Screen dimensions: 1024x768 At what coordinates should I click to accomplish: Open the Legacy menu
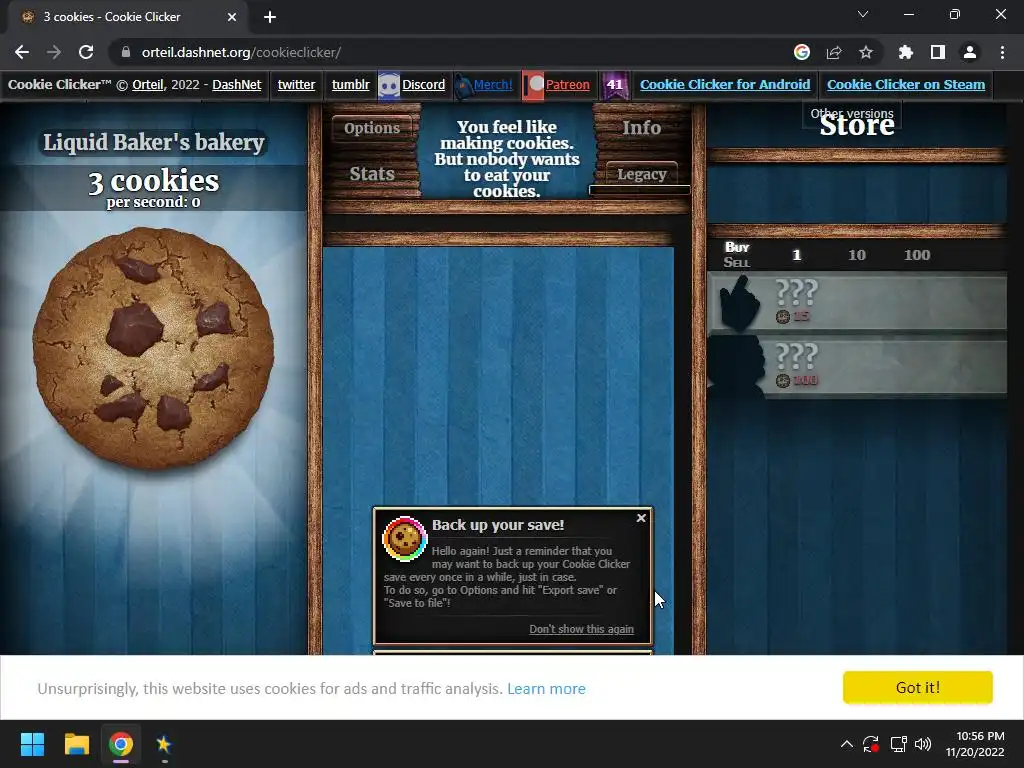pyautogui.click(x=641, y=174)
